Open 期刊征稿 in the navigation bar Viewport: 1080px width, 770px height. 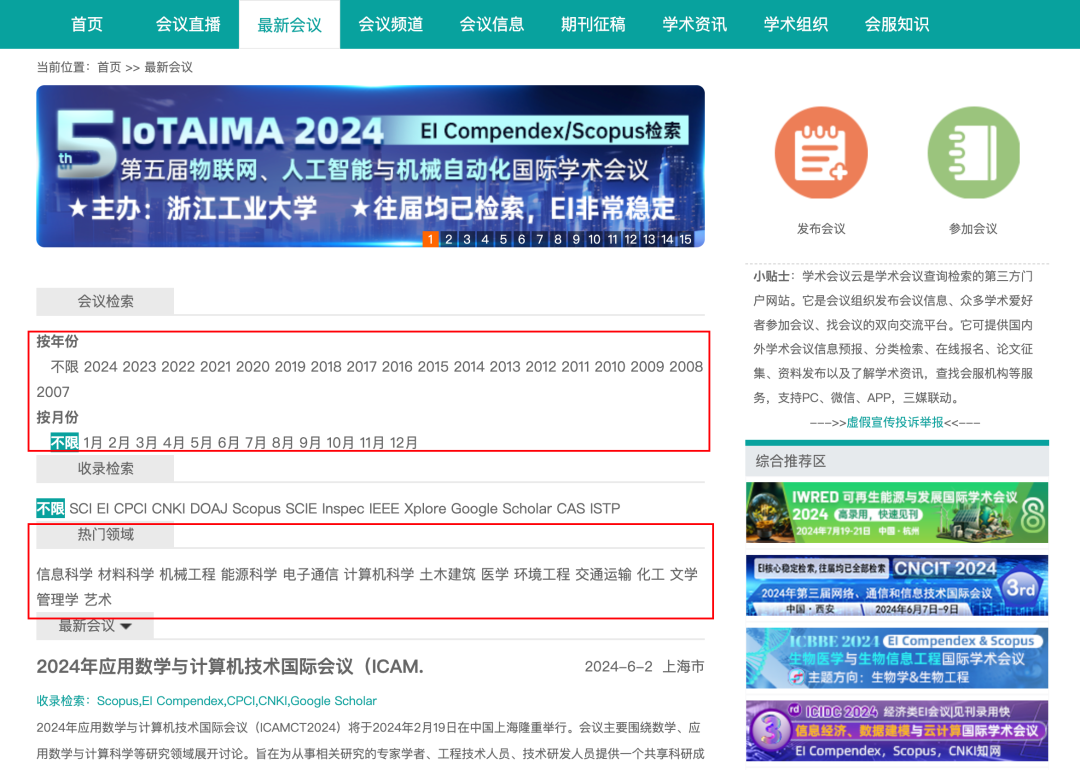click(593, 24)
